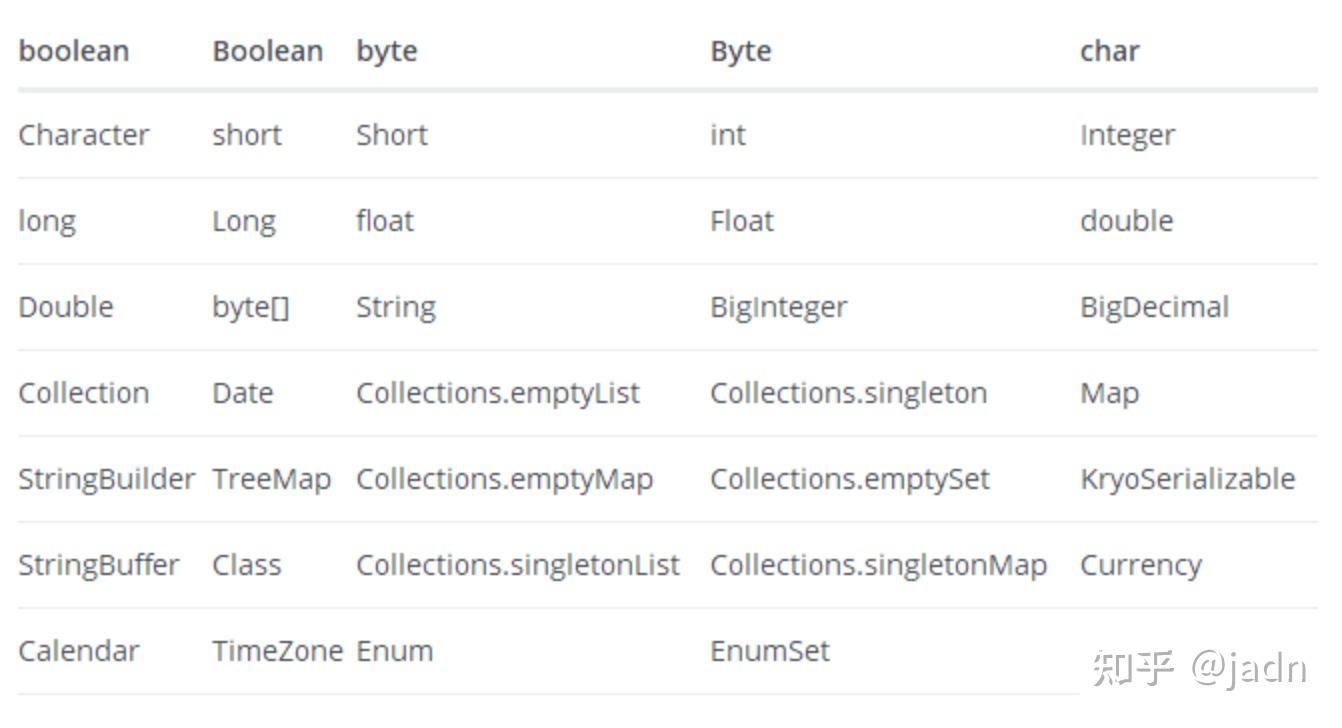Select the BigDecimal cell
1342x728 pixels.
click(x=1154, y=307)
